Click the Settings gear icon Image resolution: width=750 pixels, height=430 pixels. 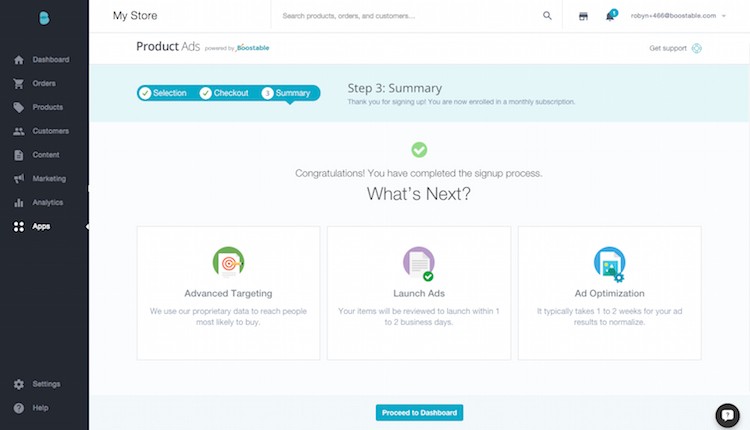coord(19,384)
